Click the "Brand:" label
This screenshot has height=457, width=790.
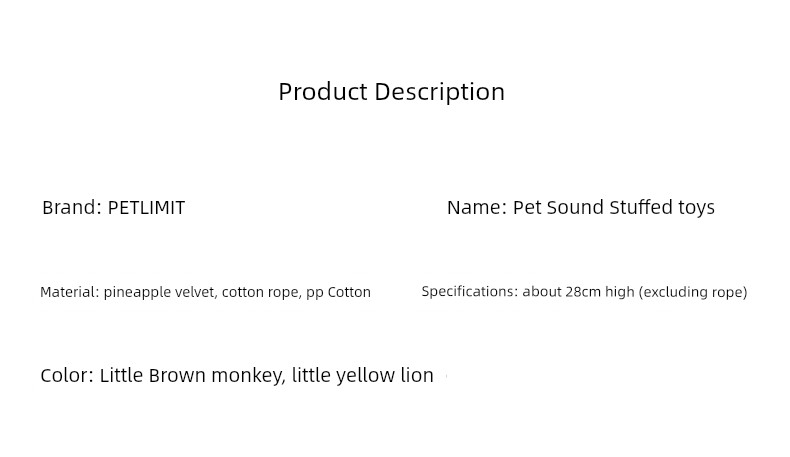71,208
